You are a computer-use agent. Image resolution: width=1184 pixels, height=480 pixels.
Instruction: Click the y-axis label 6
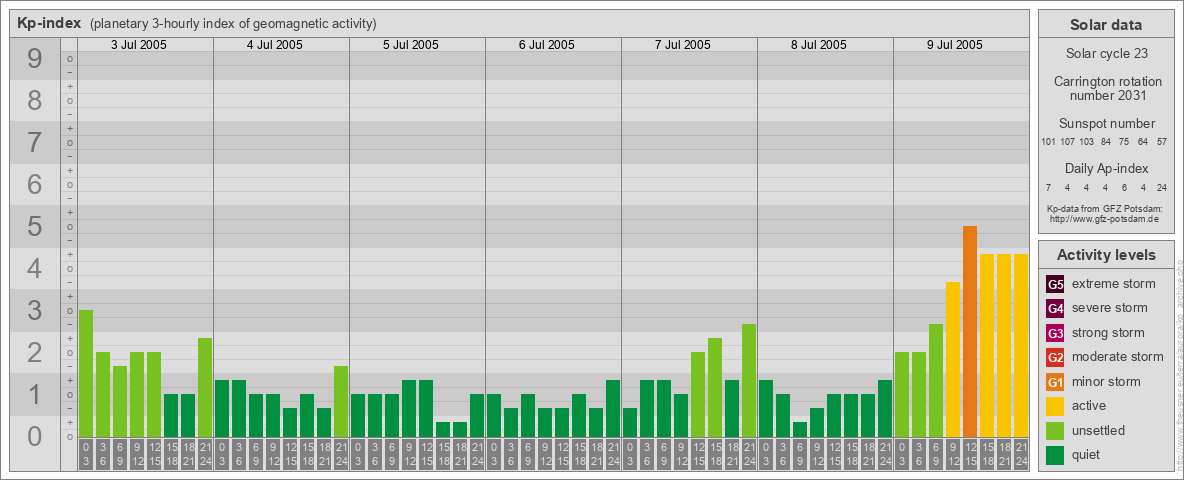click(34, 184)
